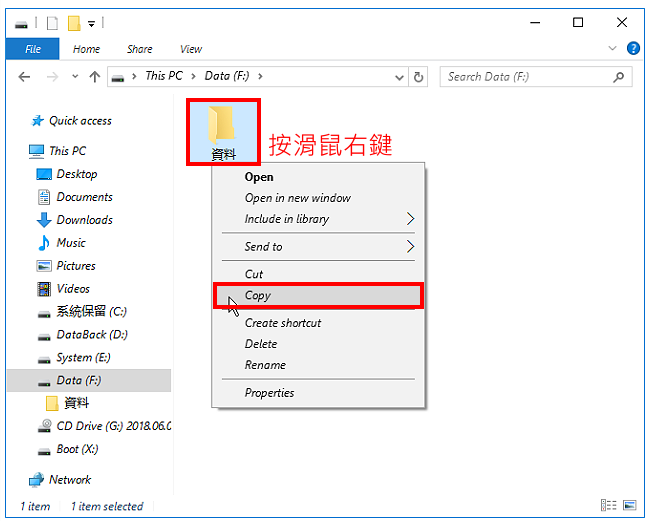The height and width of the screenshot is (521, 652).
Task: Refresh the folder with the refresh icon
Action: tap(418, 77)
